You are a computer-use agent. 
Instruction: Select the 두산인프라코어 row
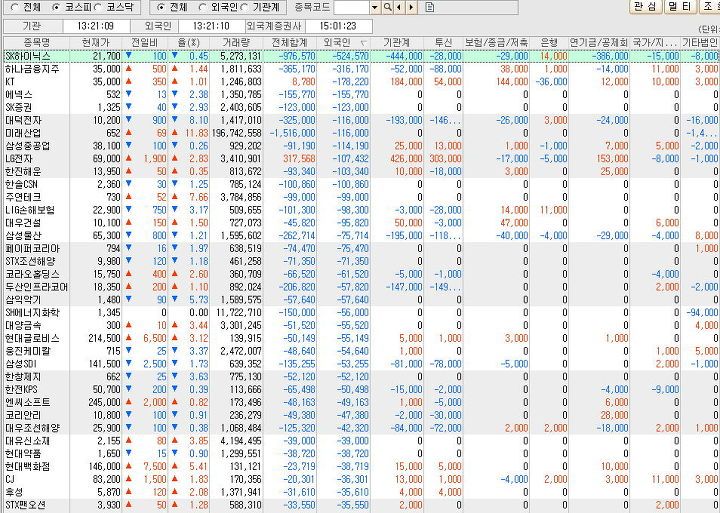tap(361, 287)
